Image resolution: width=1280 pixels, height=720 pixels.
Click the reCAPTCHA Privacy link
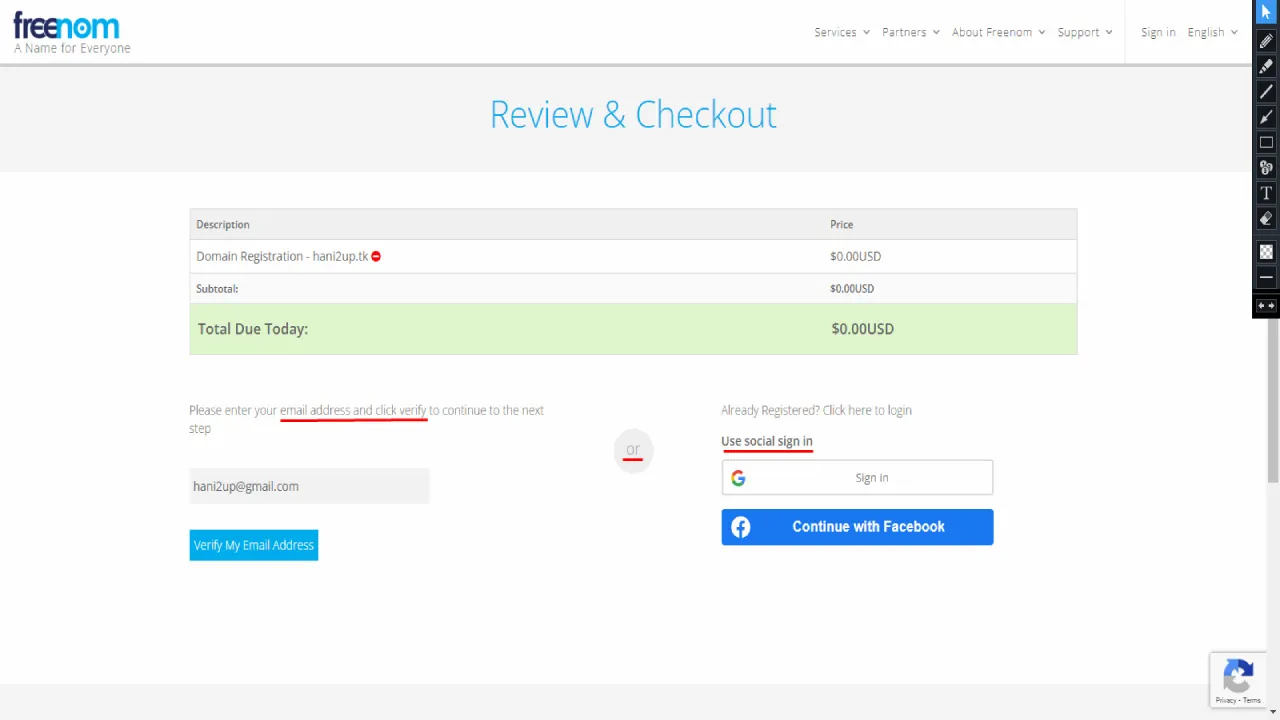(1226, 701)
